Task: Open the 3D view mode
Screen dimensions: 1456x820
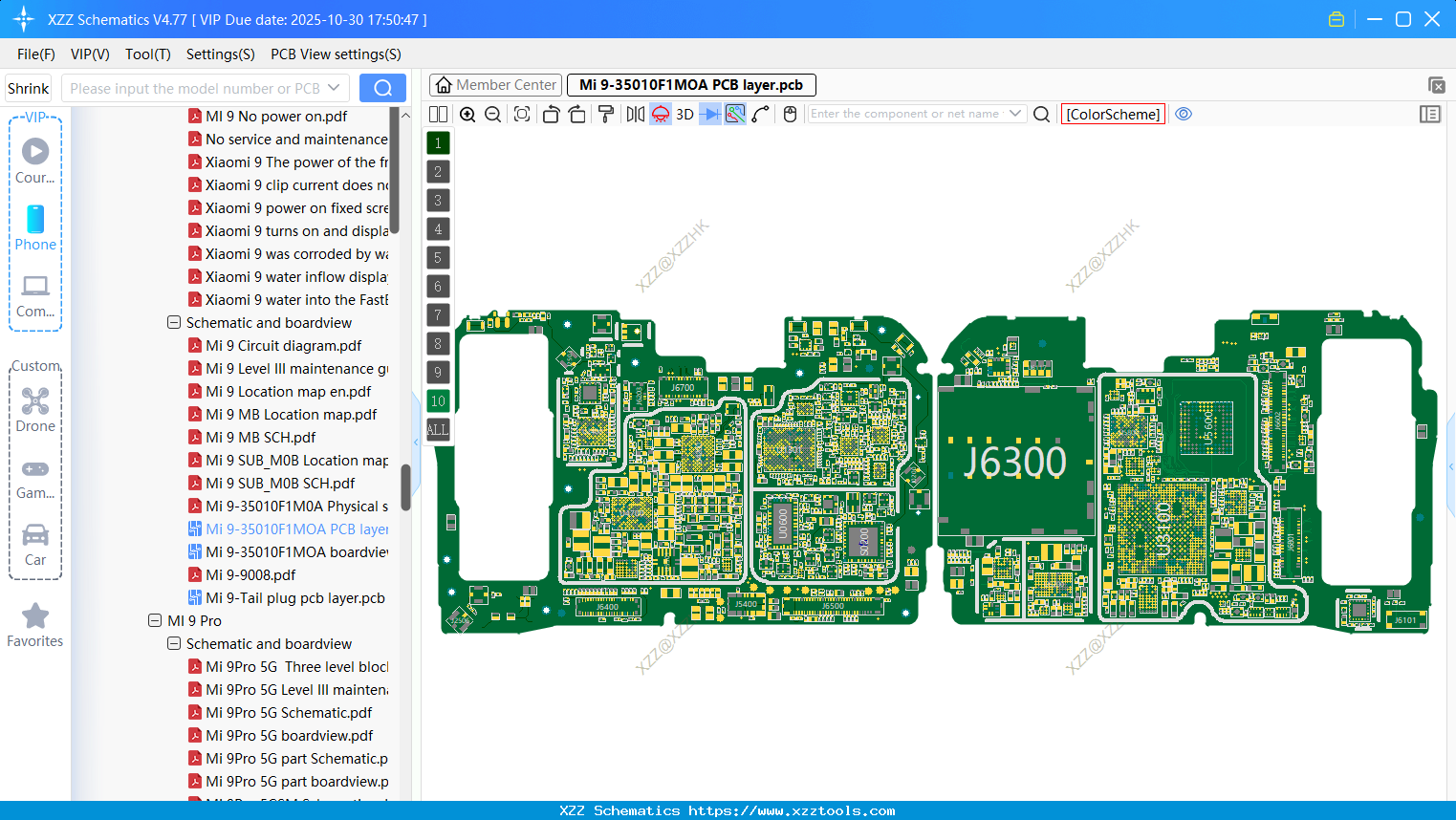Action: [684, 114]
